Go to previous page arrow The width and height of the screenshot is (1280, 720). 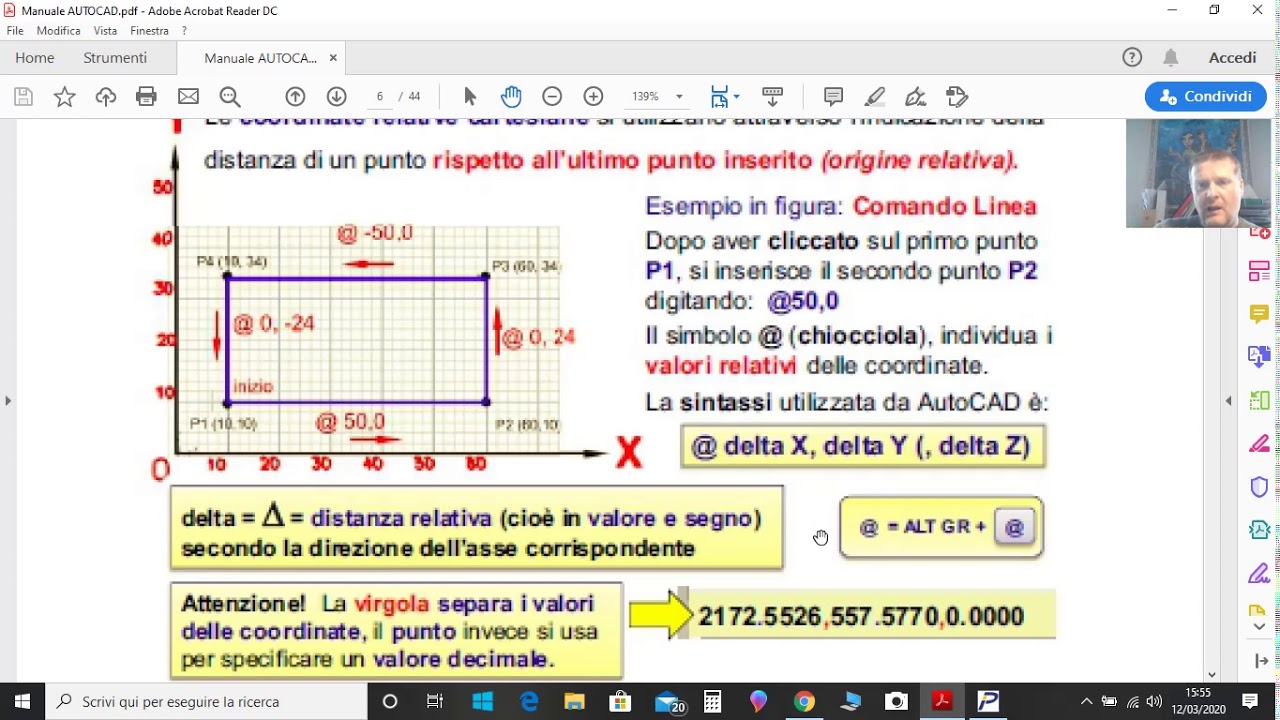coord(295,97)
